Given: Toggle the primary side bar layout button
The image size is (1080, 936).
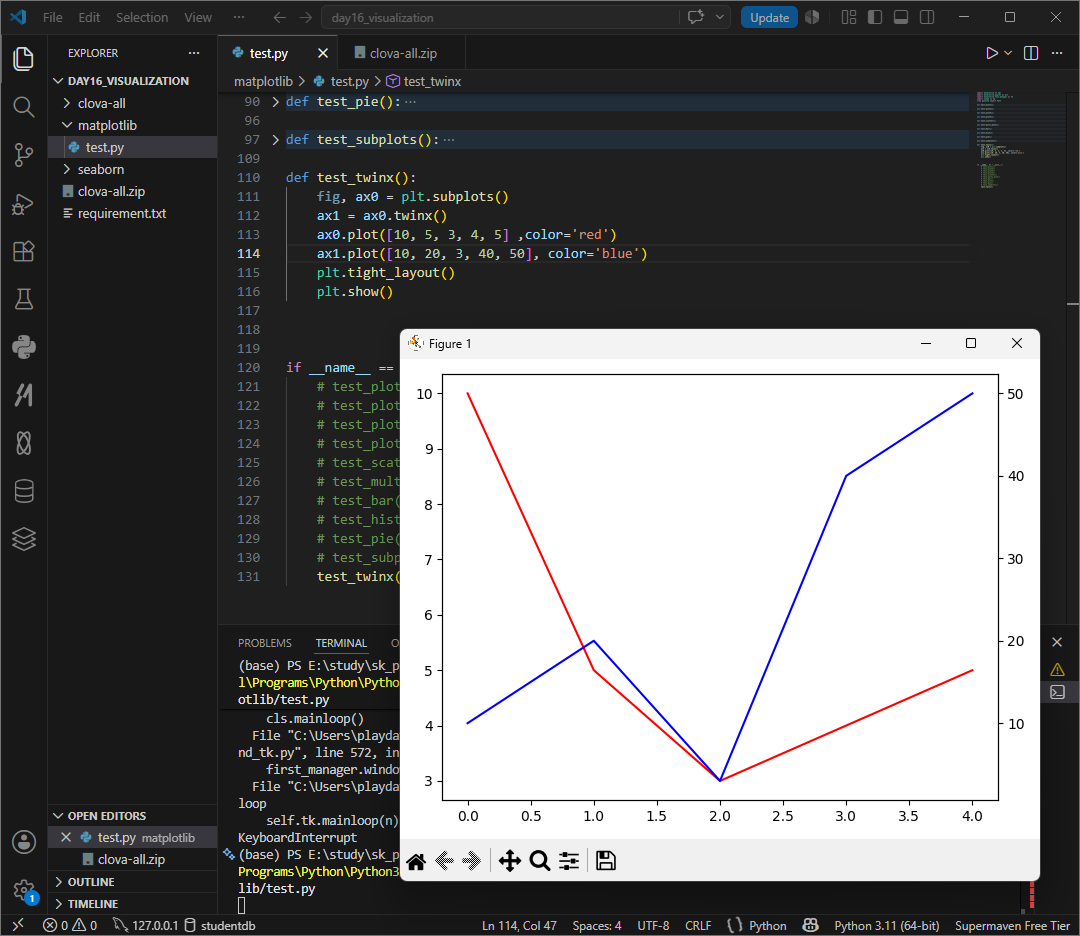Looking at the screenshot, I should 875,17.
